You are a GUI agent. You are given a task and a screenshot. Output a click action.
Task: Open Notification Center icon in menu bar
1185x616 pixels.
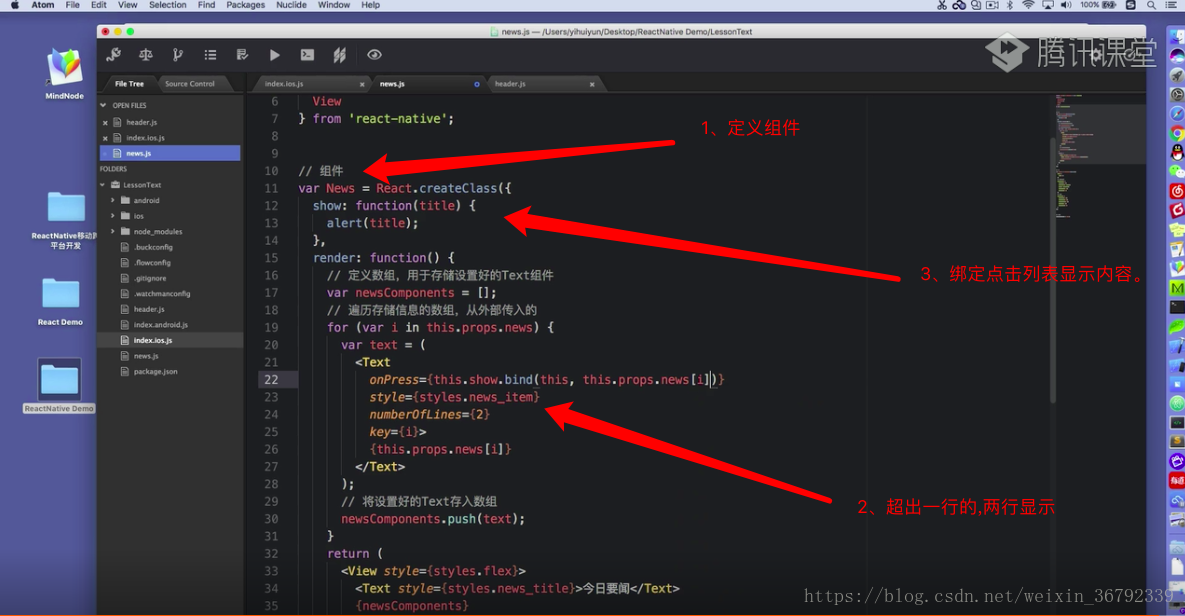1171,5
